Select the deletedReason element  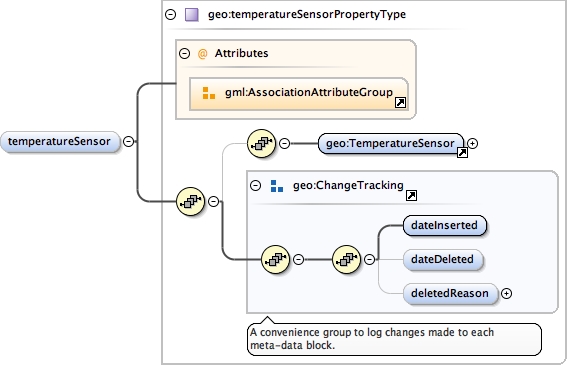click(x=450, y=294)
